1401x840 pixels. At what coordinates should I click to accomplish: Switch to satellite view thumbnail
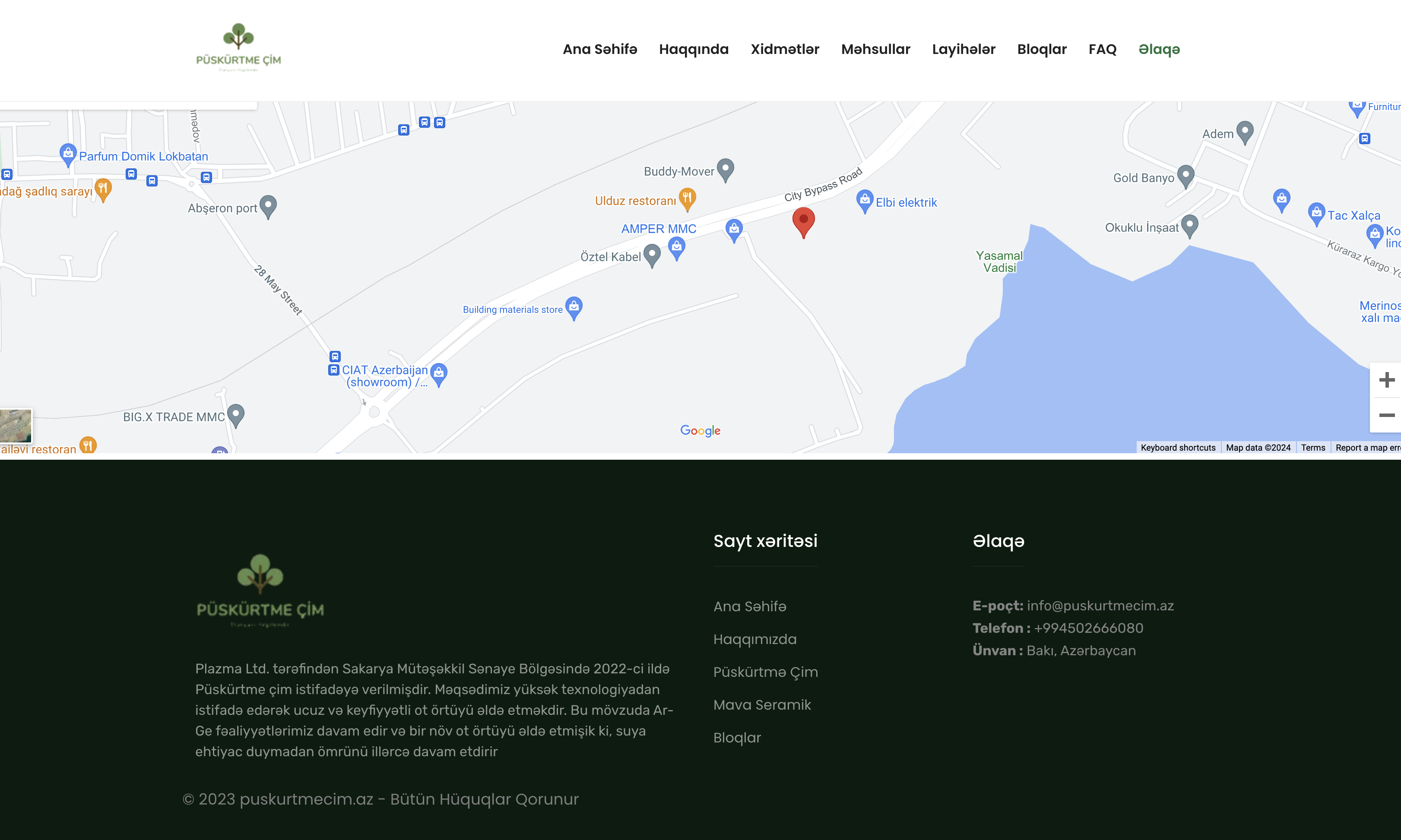point(15,426)
